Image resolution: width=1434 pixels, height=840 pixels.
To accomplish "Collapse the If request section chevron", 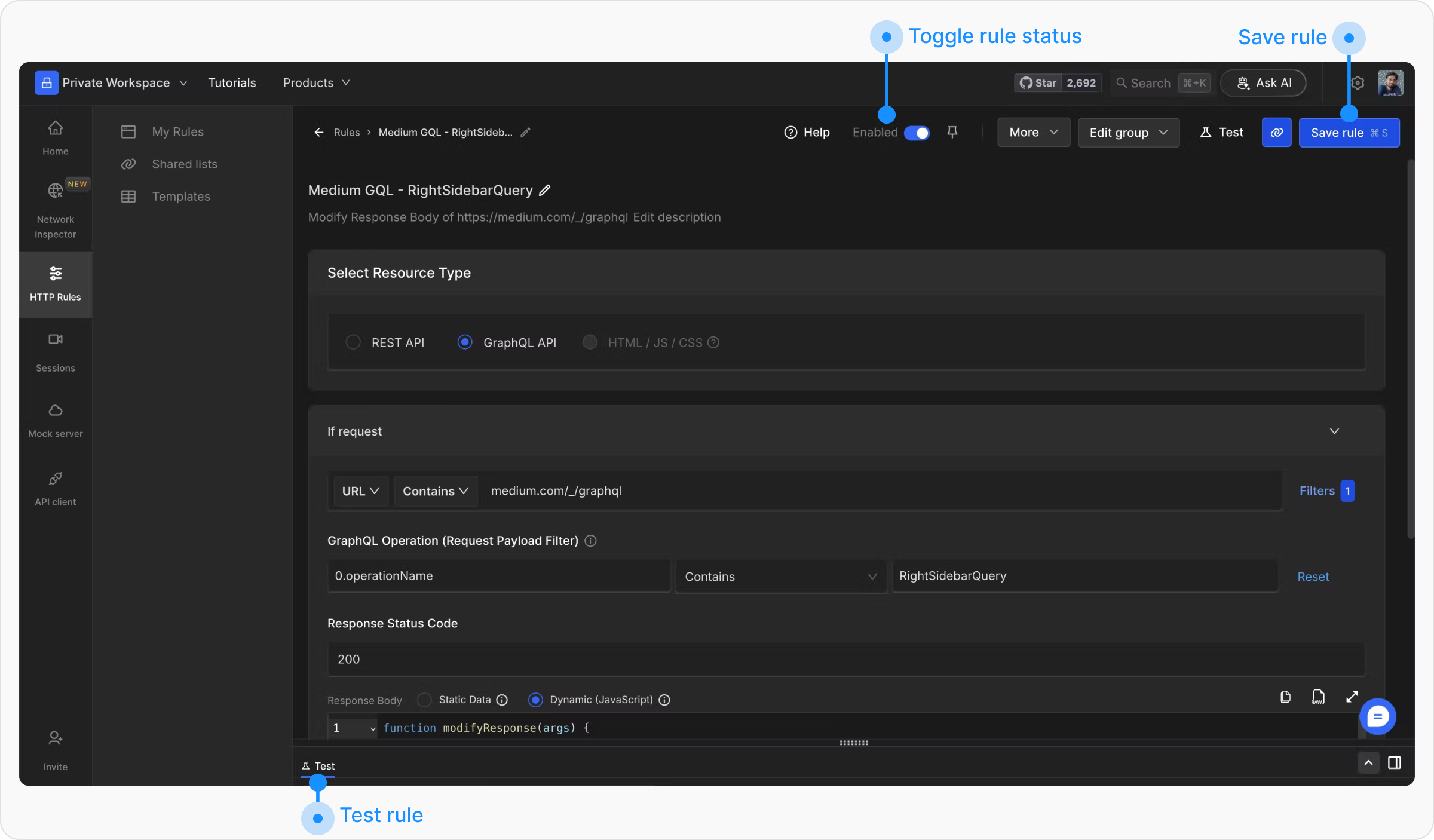I will point(1334,431).
